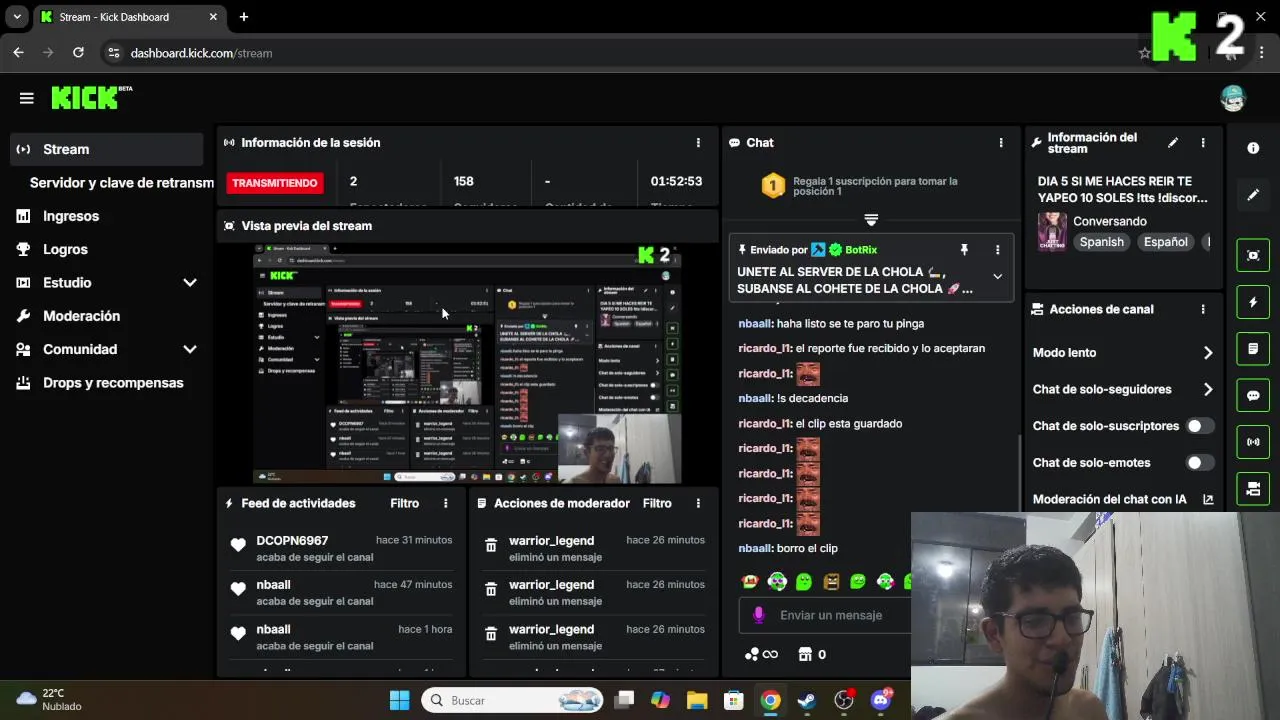The width and height of the screenshot is (1280, 720).
Task: Open the three-dot menu of Acciones de canal
Action: click(x=1203, y=310)
